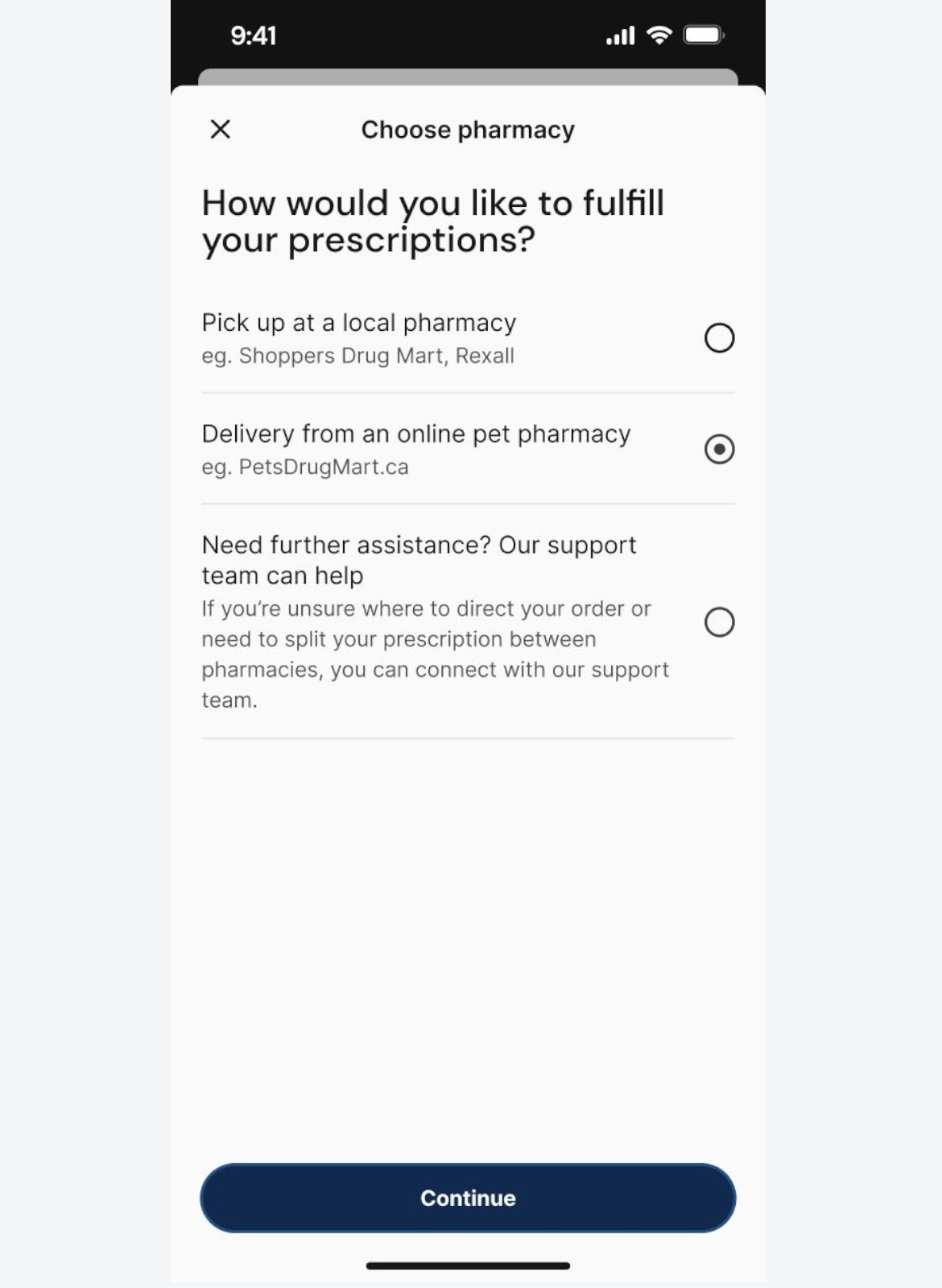Tap the selected radio indicator dot
The height and width of the screenshot is (1288, 942).
[x=721, y=449]
